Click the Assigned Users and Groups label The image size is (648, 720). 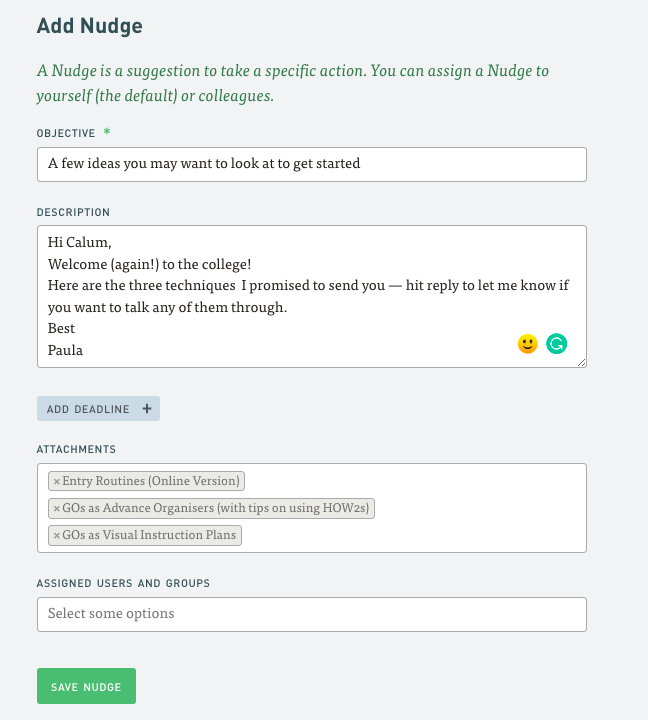tap(123, 583)
